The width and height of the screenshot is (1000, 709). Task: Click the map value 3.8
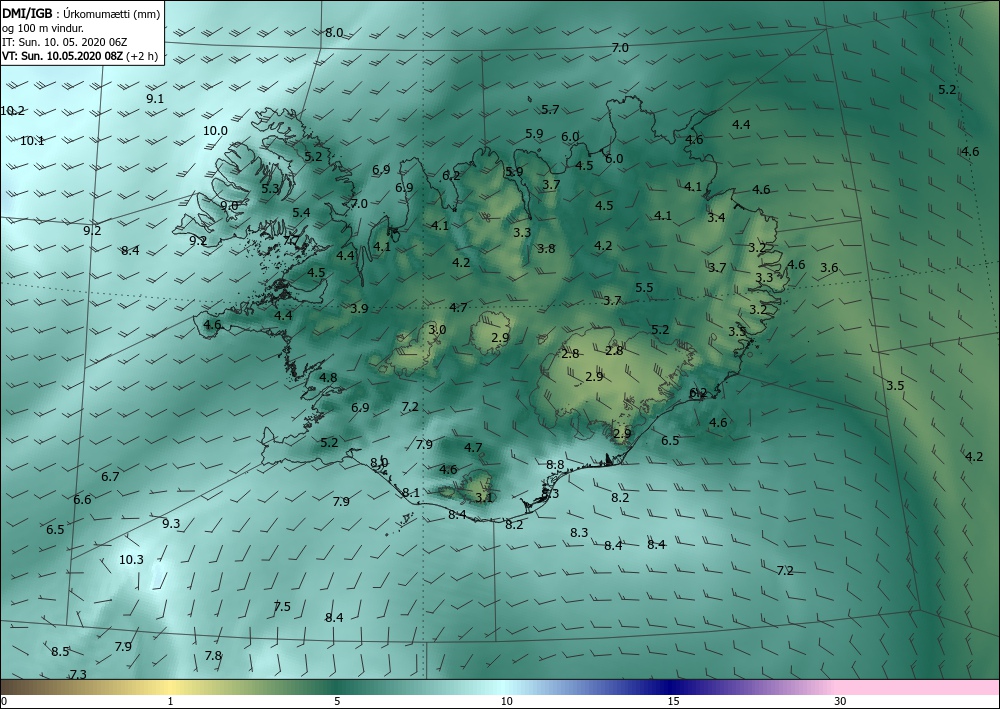[x=546, y=248]
